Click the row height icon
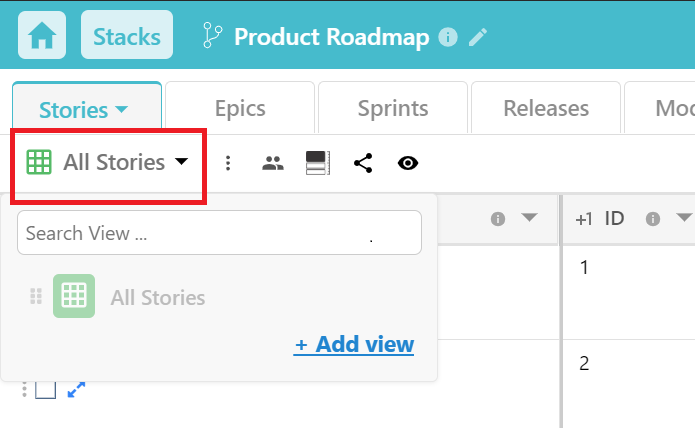 tap(318, 163)
